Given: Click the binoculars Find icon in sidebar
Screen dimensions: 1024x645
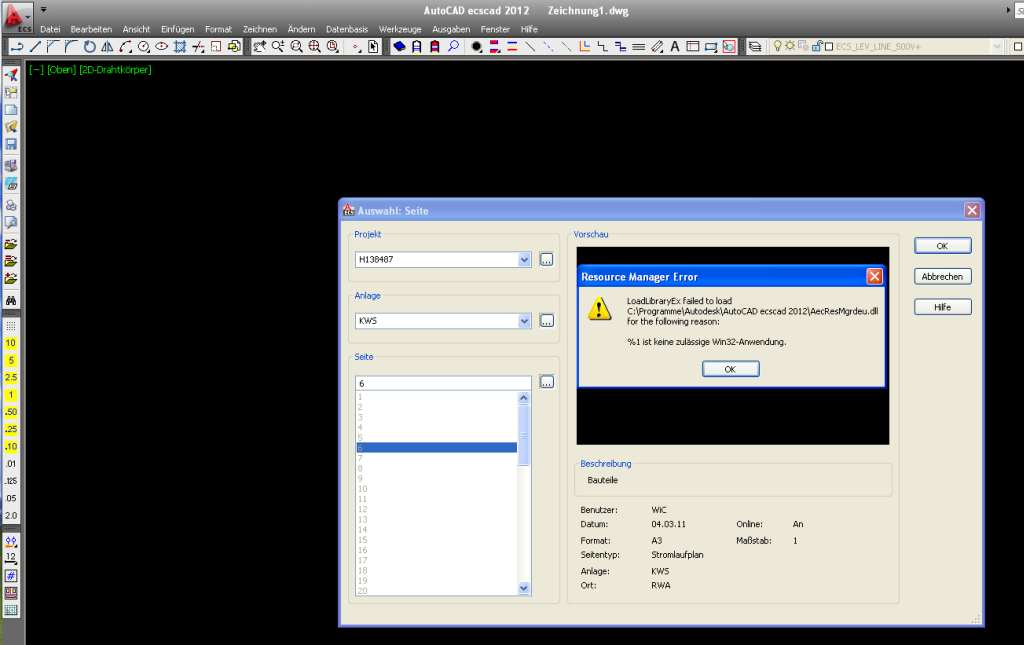Looking at the screenshot, I should (x=11, y=300).
